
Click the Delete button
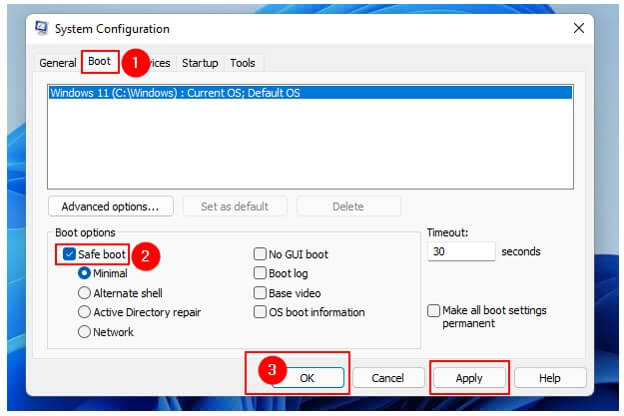click(348, 206)
